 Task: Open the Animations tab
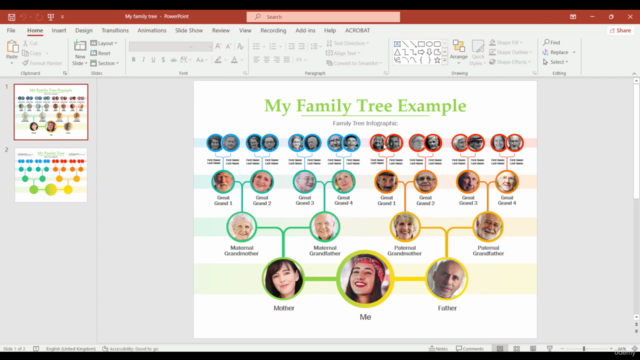click(x=151, y=30)
